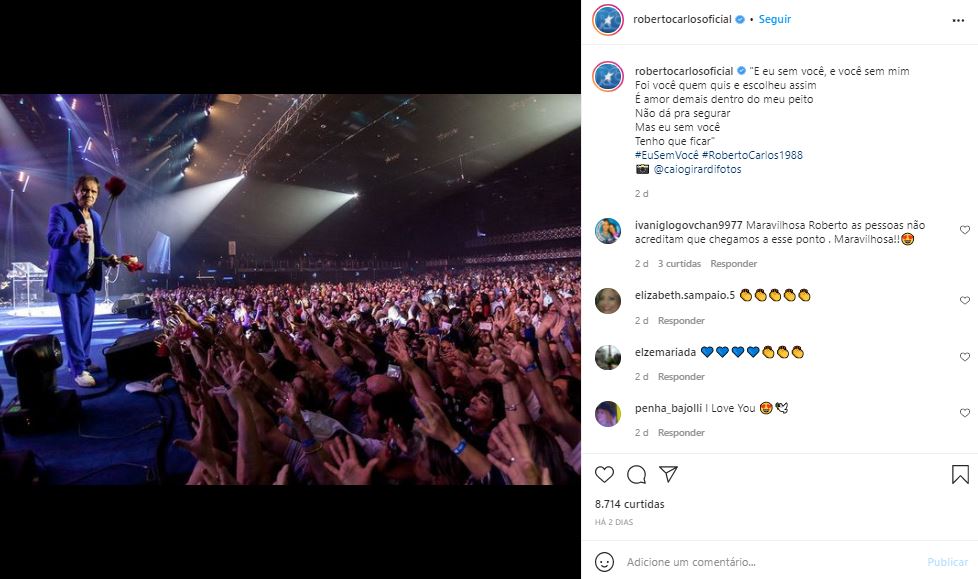Share post with paper plane icon
The height and width of the screenshot is (579, 978).
tap(668, 474)
